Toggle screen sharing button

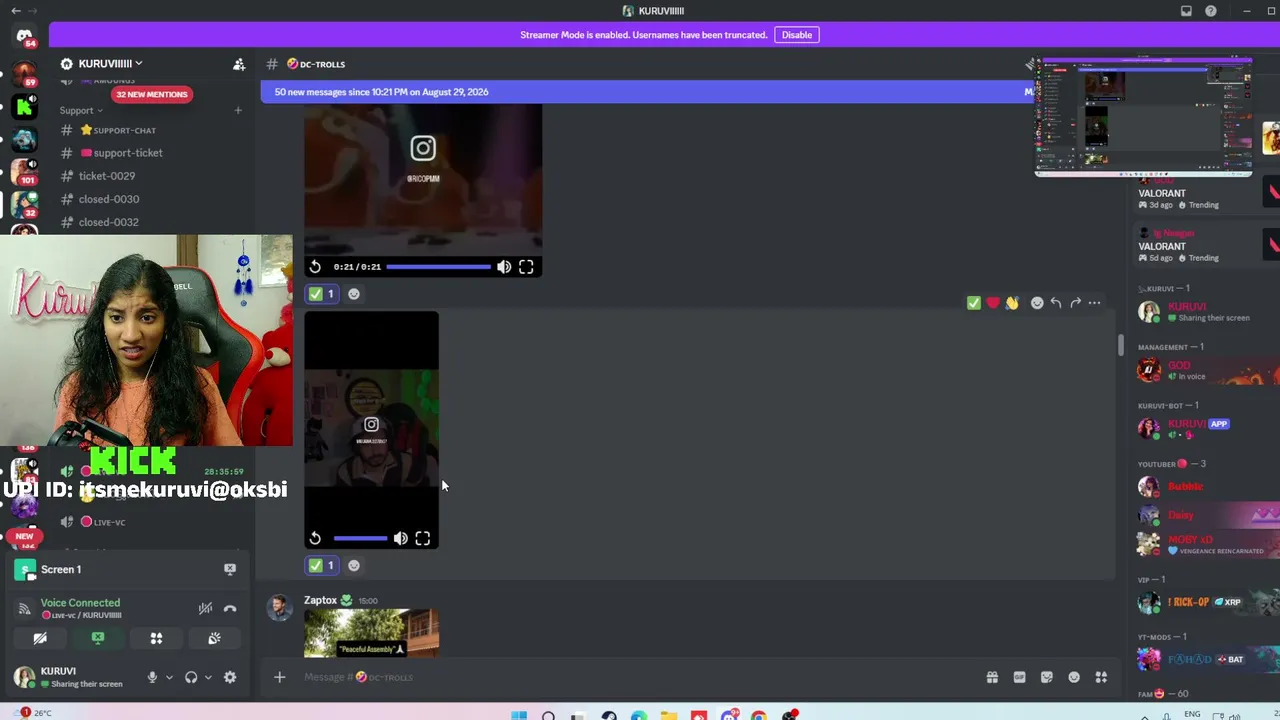(98, 638)
